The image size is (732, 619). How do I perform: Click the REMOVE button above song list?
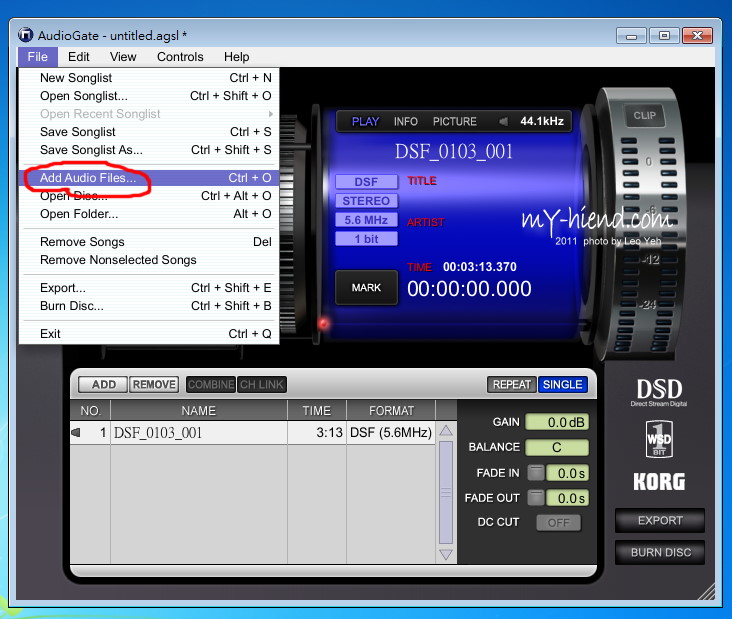tap(154, 385)
